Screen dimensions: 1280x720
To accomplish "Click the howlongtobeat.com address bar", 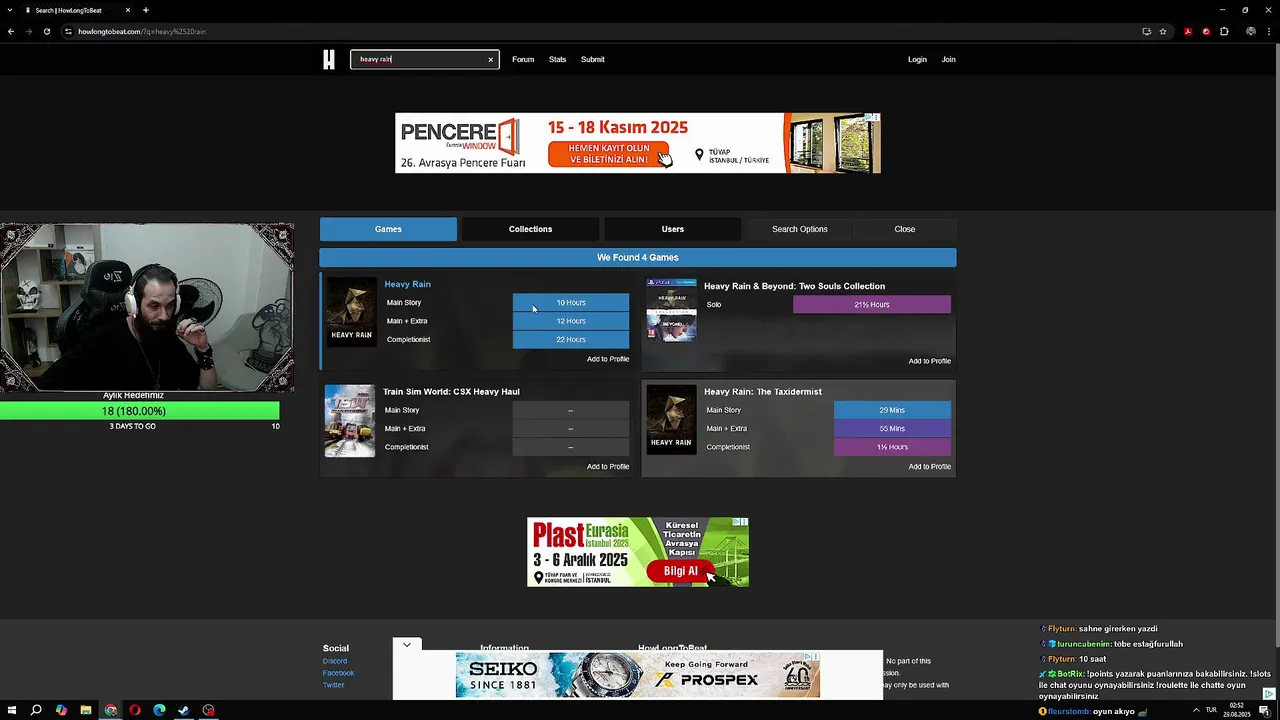I will (600, 31).
